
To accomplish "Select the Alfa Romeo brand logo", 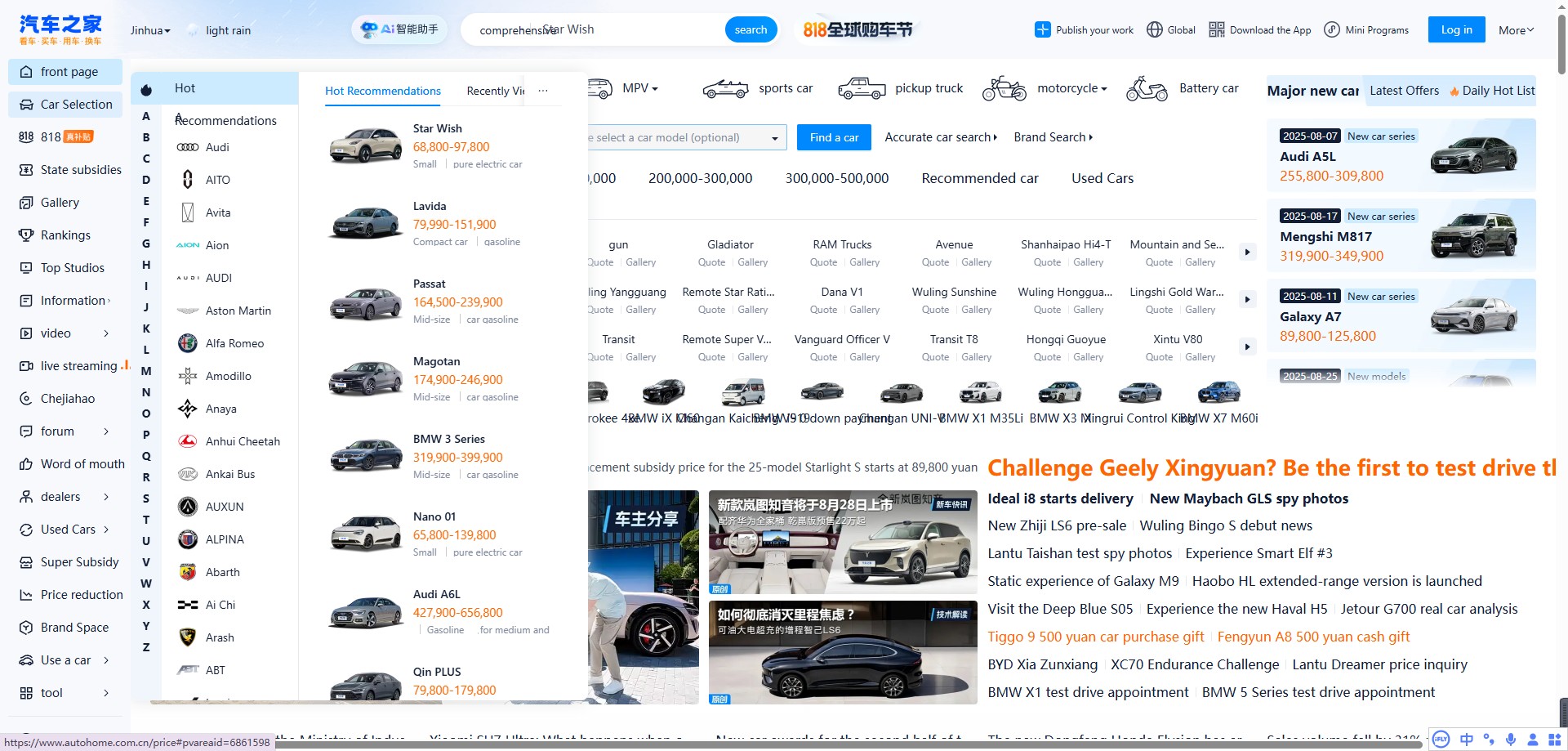I will (x=188, y=343).
